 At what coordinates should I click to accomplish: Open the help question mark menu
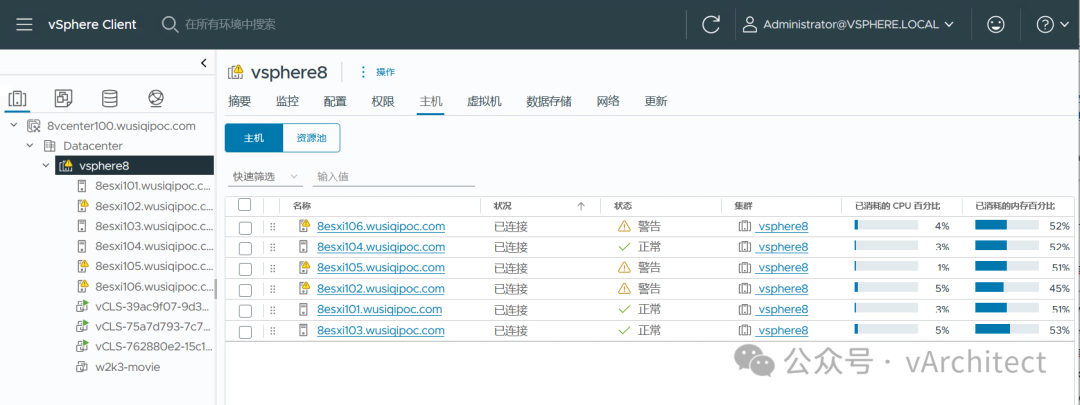1054,25
